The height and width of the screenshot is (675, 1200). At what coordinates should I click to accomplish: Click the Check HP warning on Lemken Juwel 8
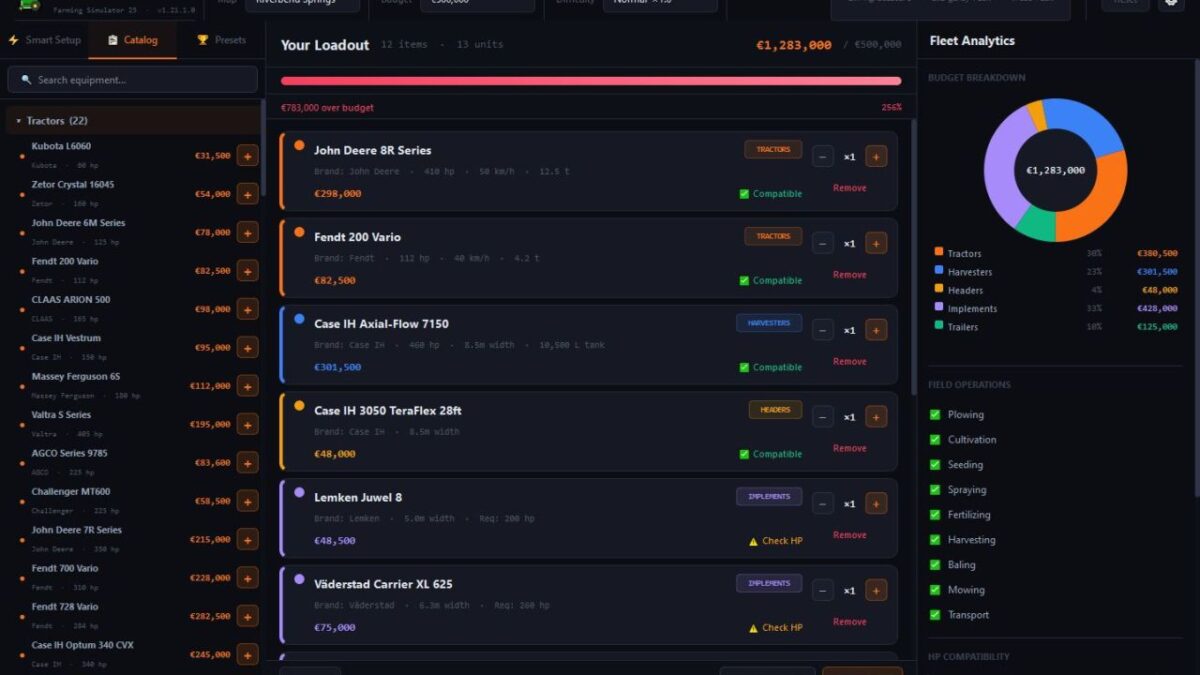click(776, 541)
